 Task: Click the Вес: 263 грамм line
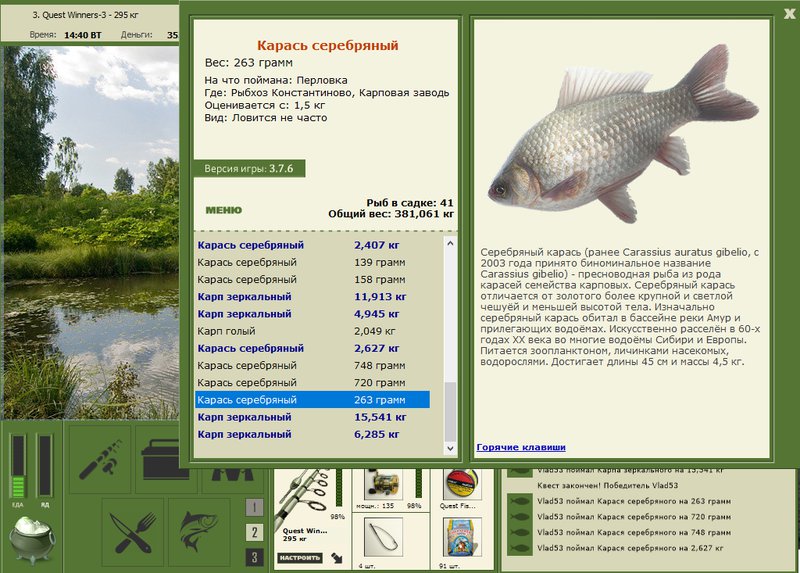point(248,63)
